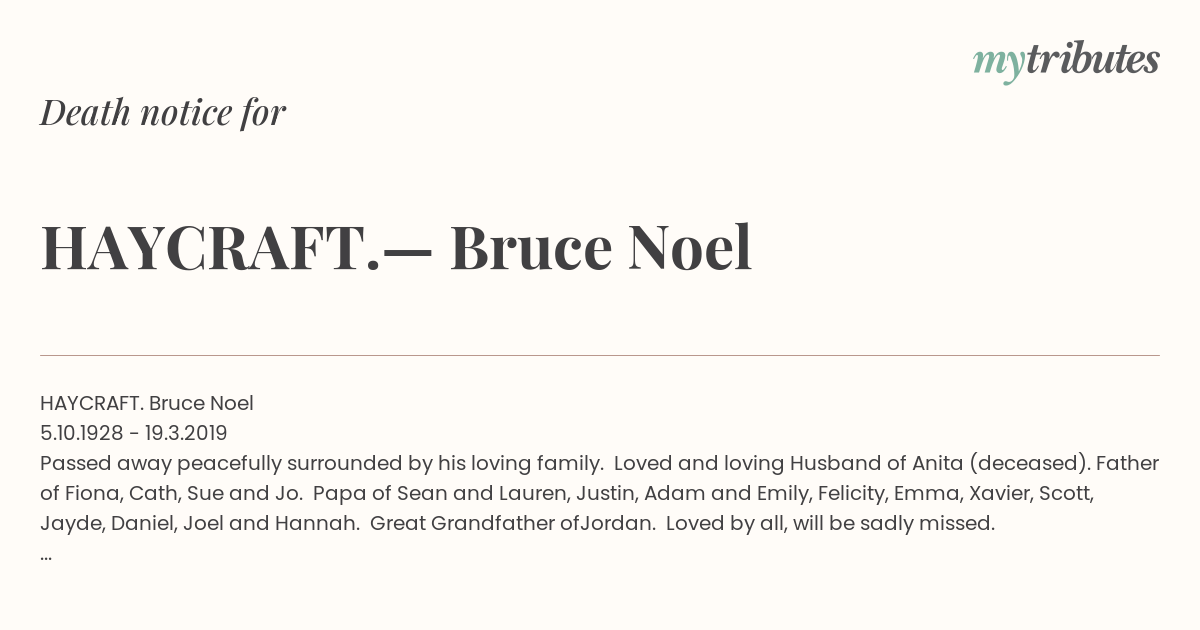Select the "Death notice for" heading

tap(163, 113)
